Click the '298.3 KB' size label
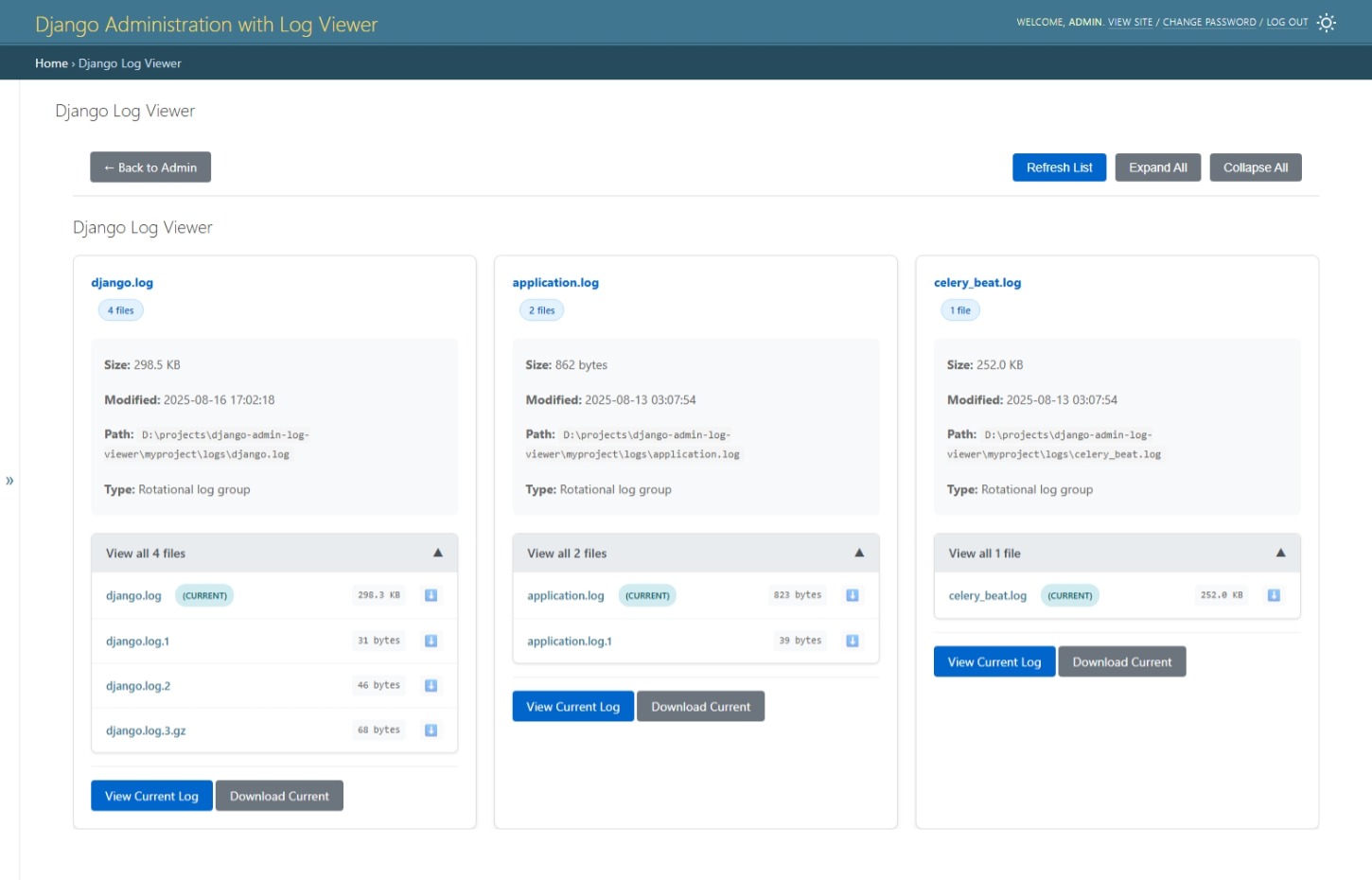 (x=378, y=595)
